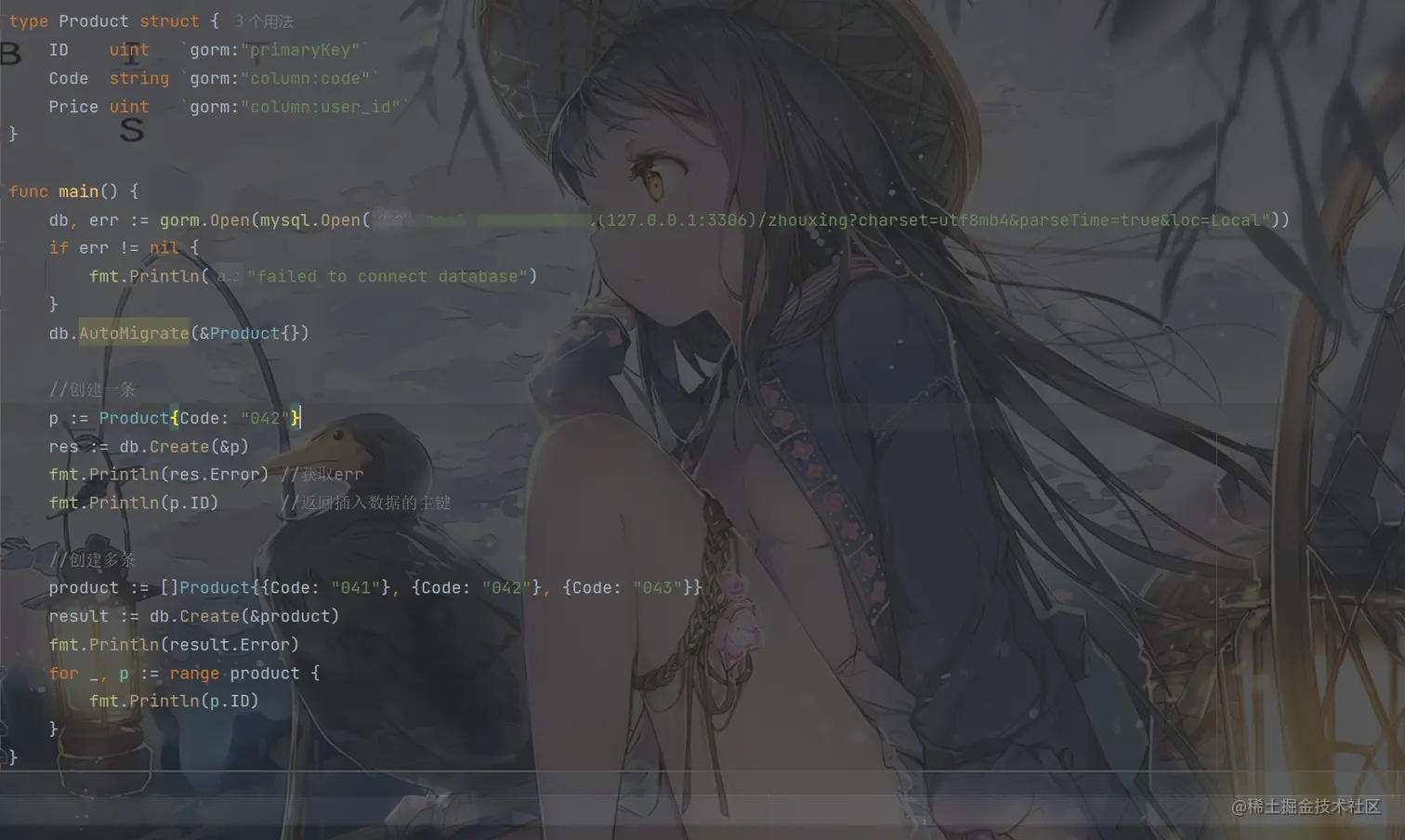Viewport: 1405px width, 840px height.
Task: Click the "//创建多条" comment
Action: pyautogui.click(x=92, y=560)
